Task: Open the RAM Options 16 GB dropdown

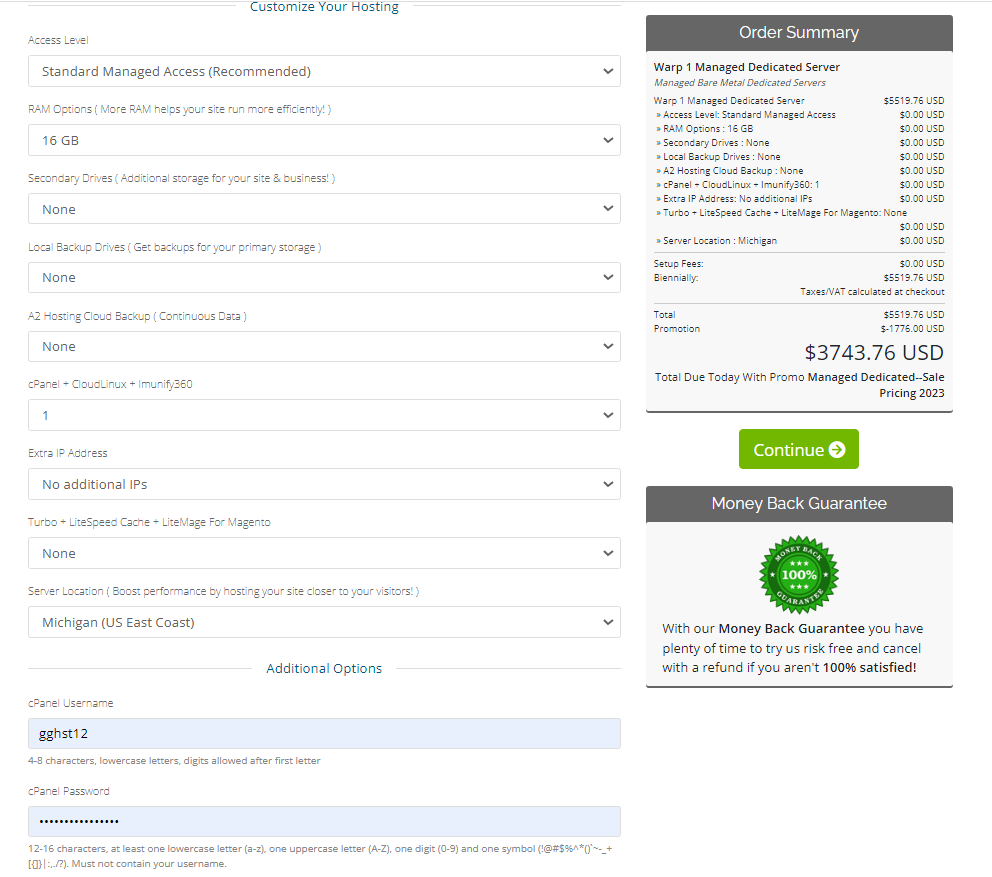Action: tap(324, 140)
